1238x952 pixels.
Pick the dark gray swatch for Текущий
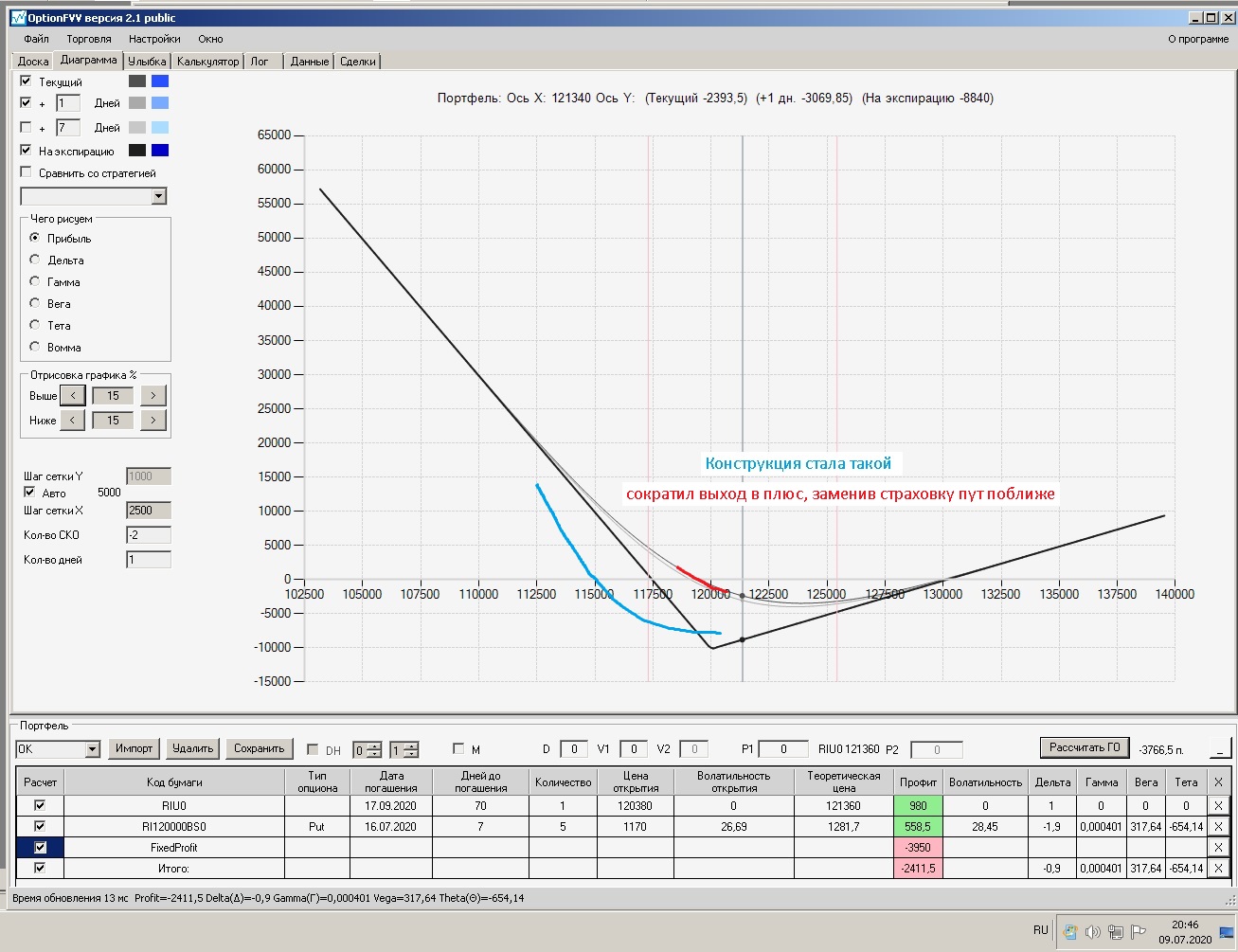[137, 81]
